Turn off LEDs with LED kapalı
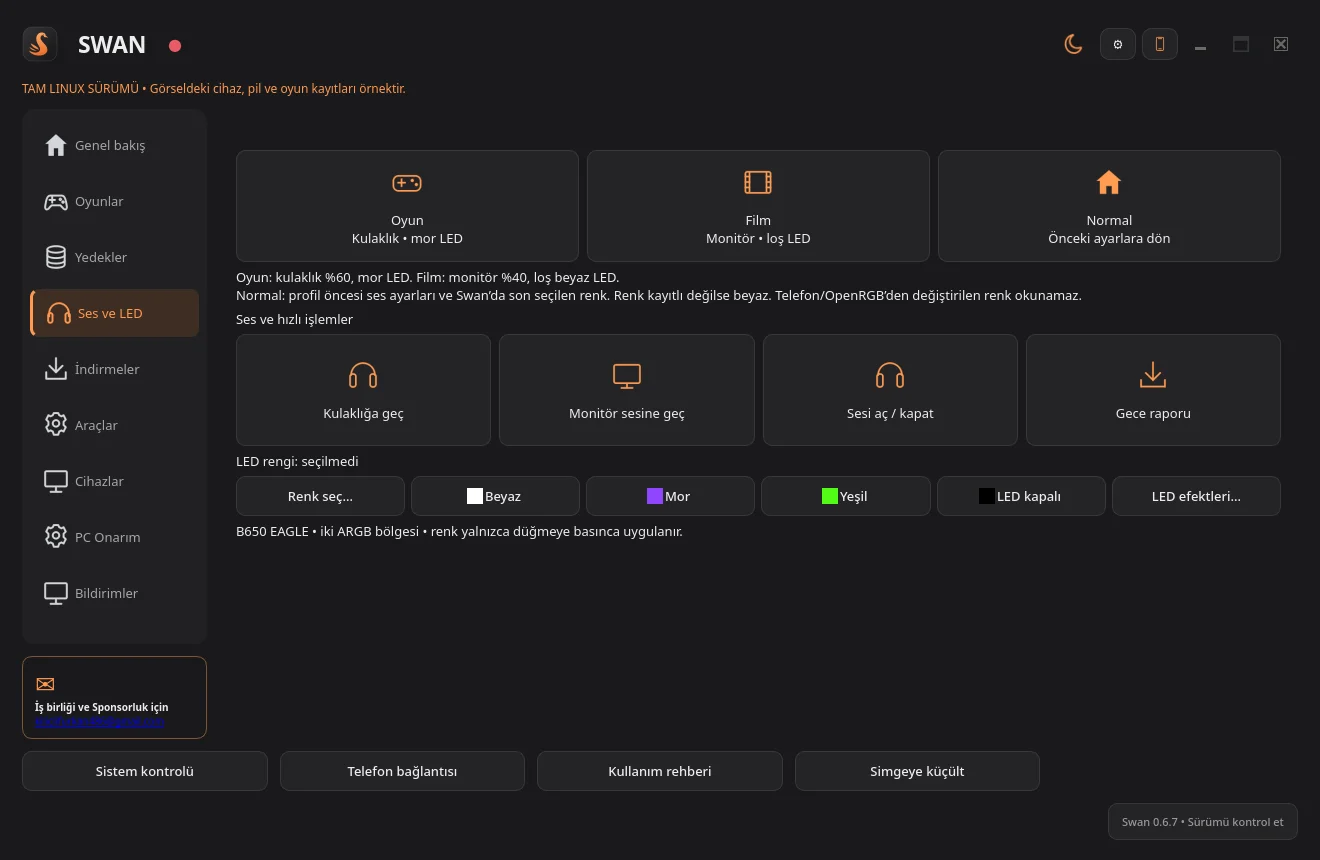The height and width of the screenshot is (860, 1320). coord(1021,496)
